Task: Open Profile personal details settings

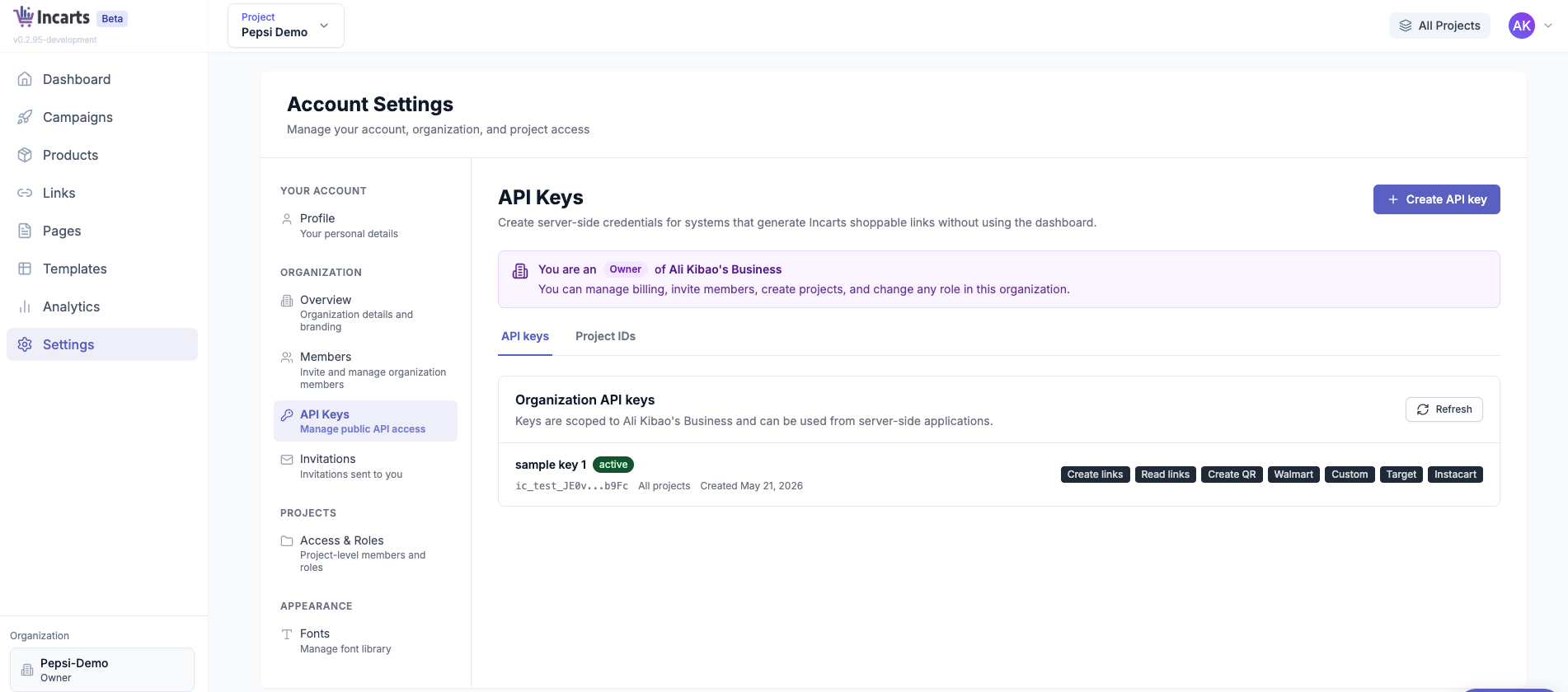Action: click(365, 226)
